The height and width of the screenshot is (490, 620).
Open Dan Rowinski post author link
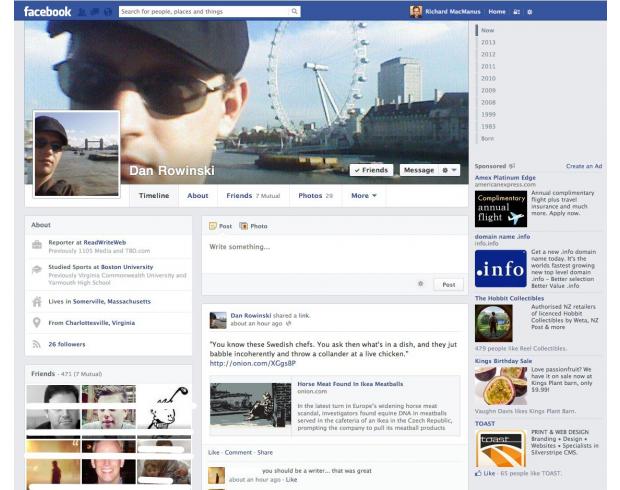(251, 315)
